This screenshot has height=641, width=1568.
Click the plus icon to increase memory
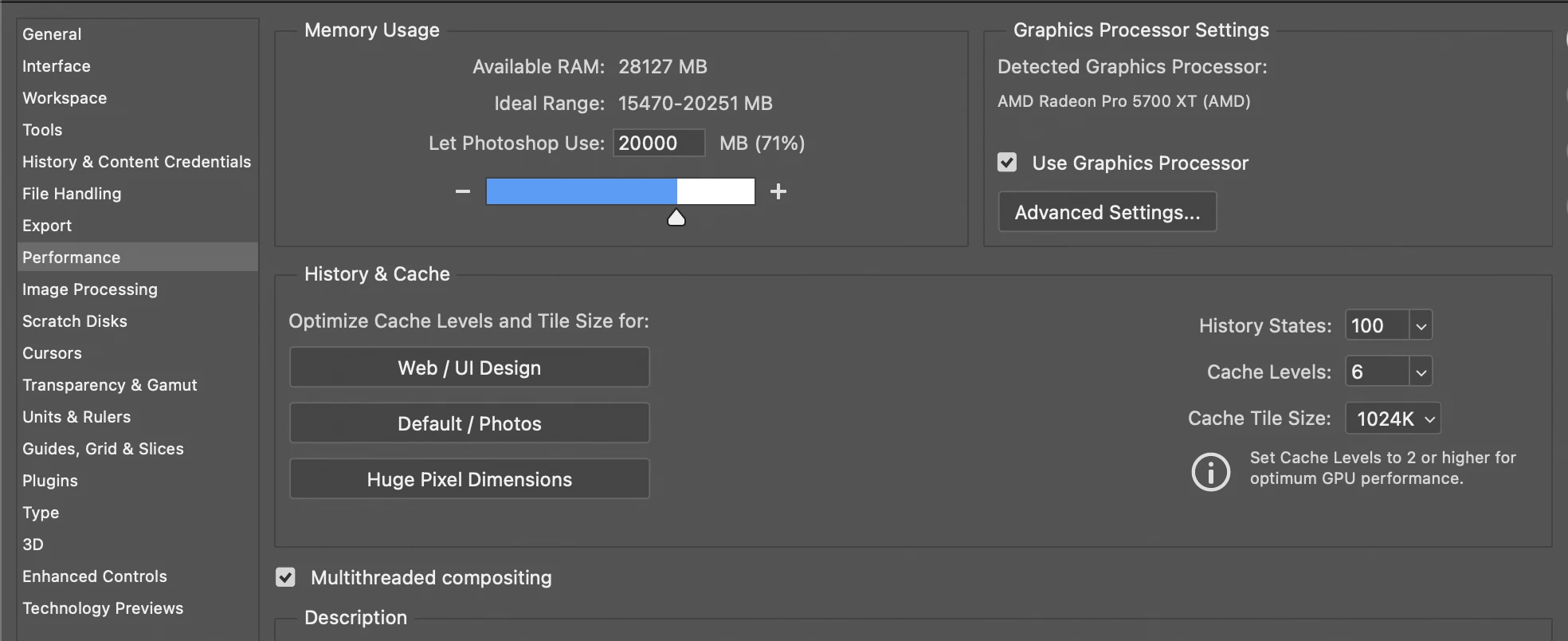(x=778, y=191)
